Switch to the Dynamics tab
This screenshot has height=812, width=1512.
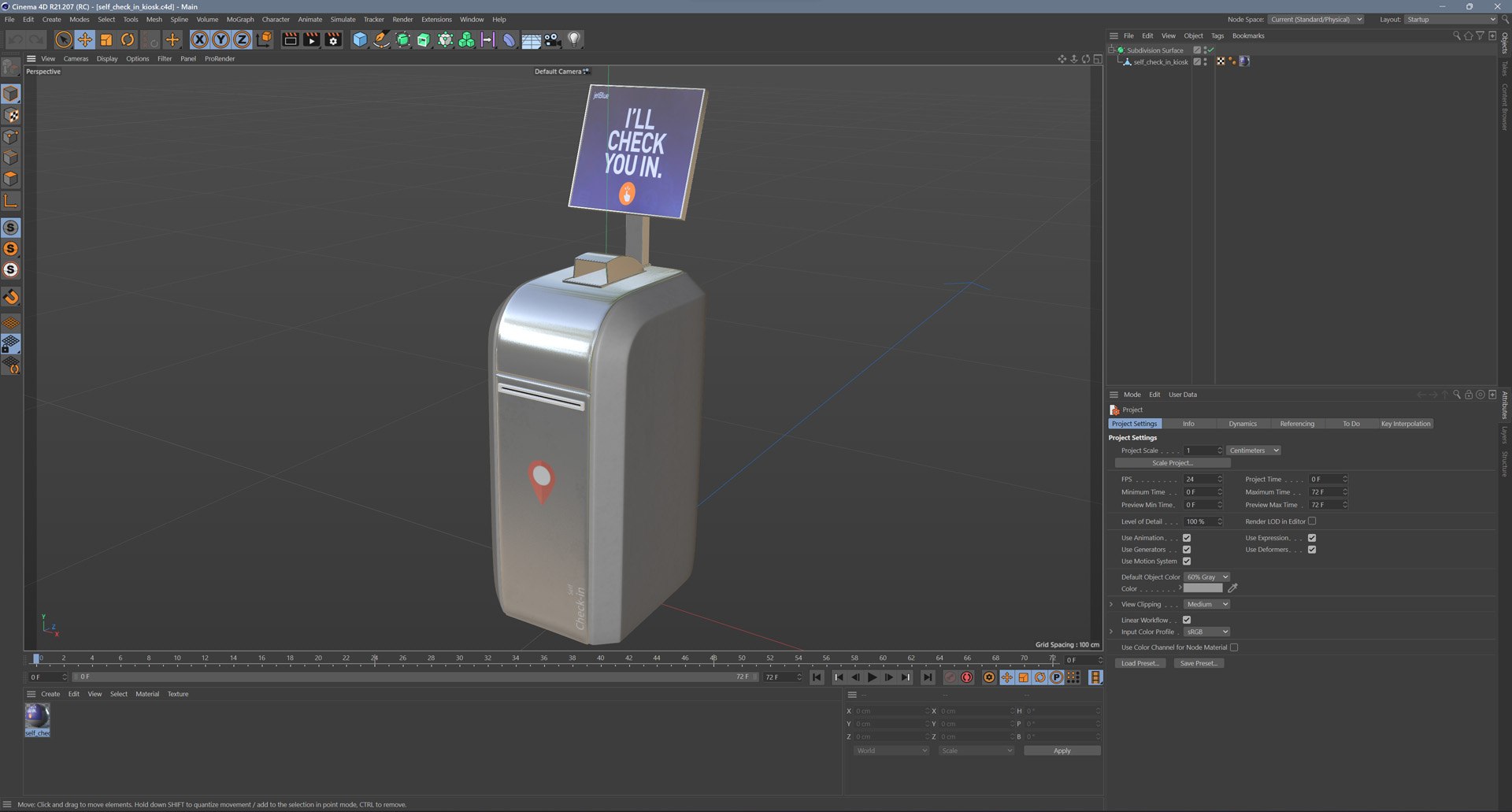1243,424
